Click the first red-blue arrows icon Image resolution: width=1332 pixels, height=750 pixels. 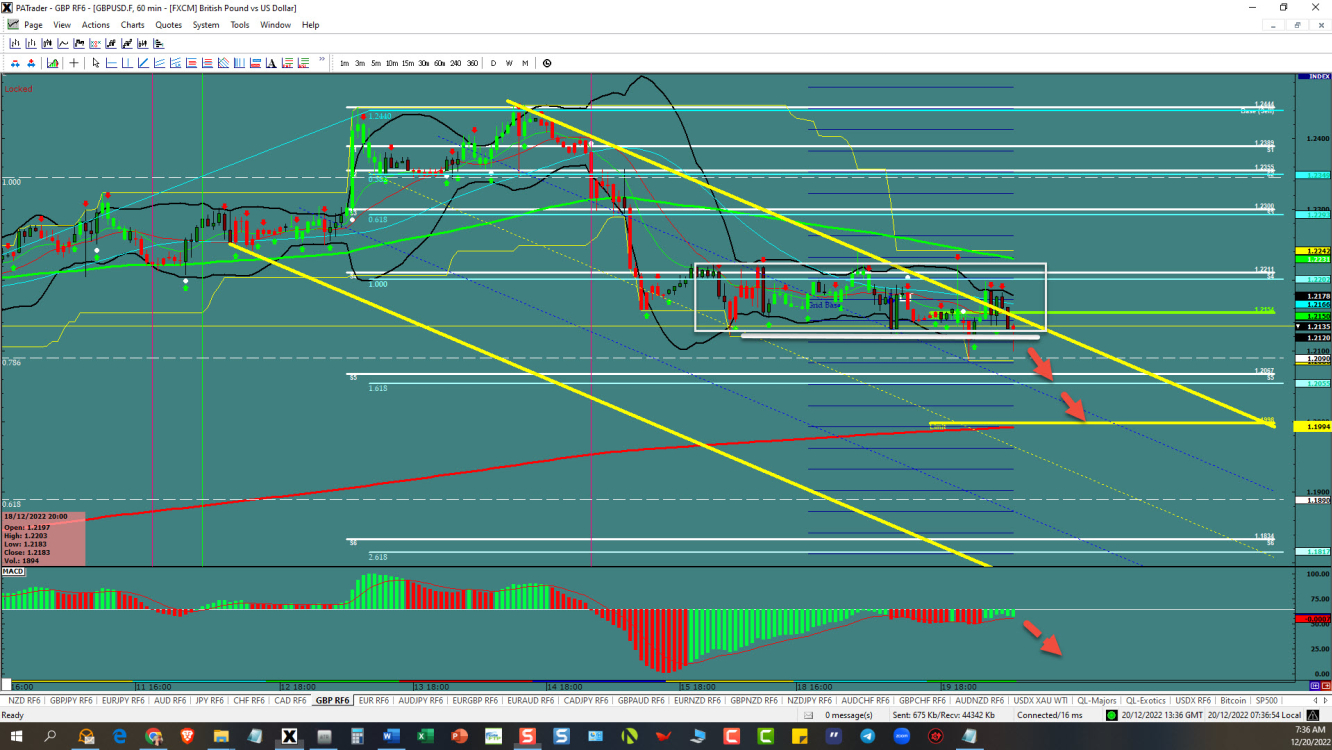click(15, 63)
